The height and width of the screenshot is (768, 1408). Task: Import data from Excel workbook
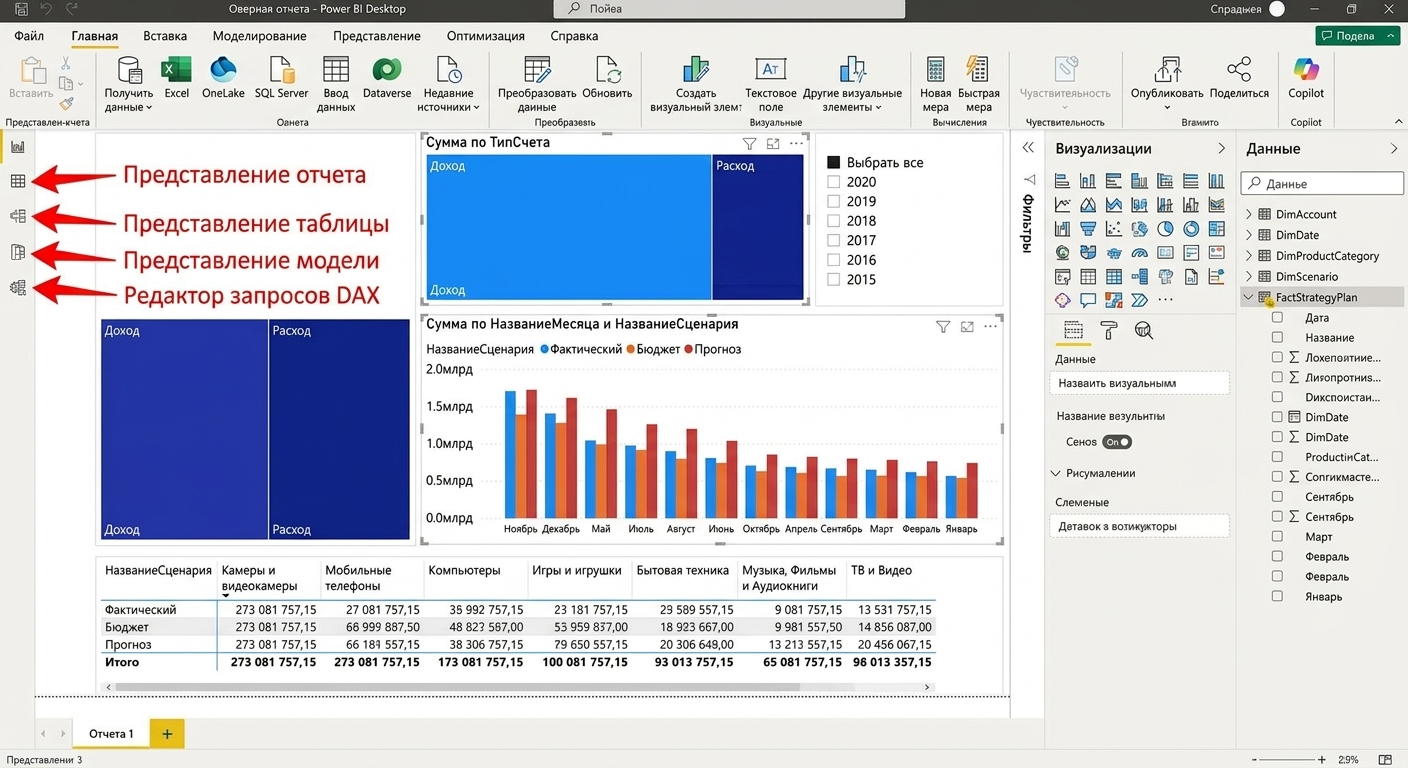tap(177, 78)
